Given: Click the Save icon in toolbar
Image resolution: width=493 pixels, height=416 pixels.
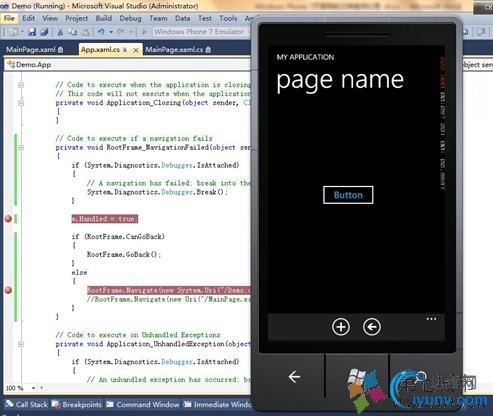Looking at the screenshot, I should tap(32, 32).
